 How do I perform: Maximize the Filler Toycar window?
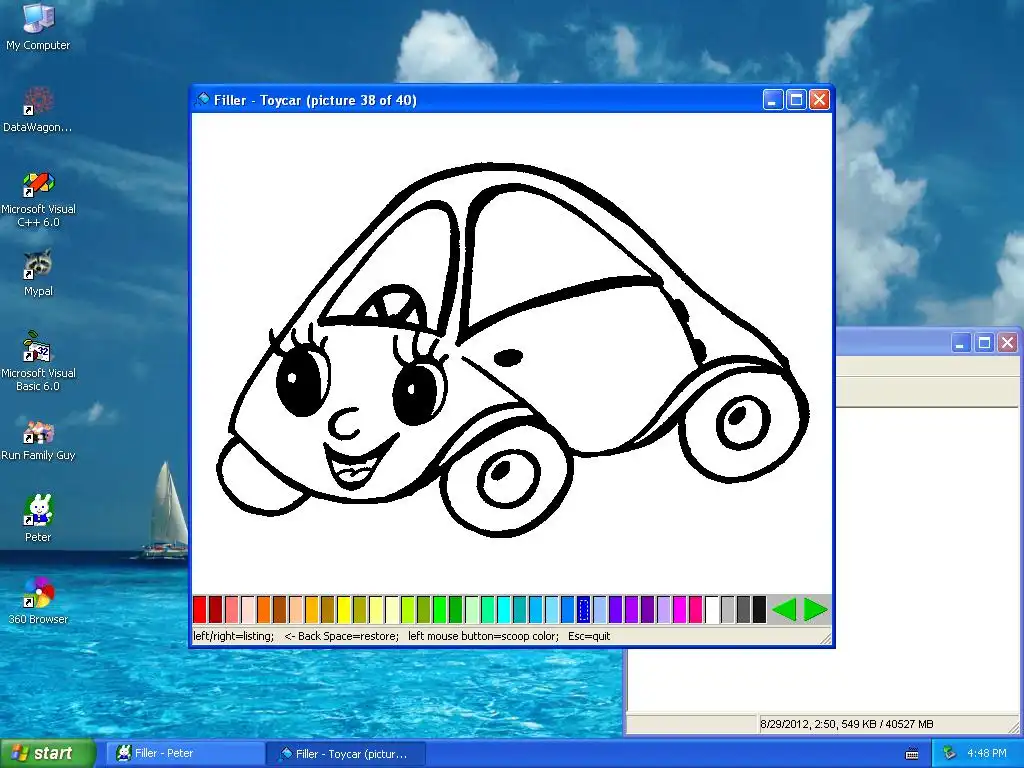(x=796, y=100)
